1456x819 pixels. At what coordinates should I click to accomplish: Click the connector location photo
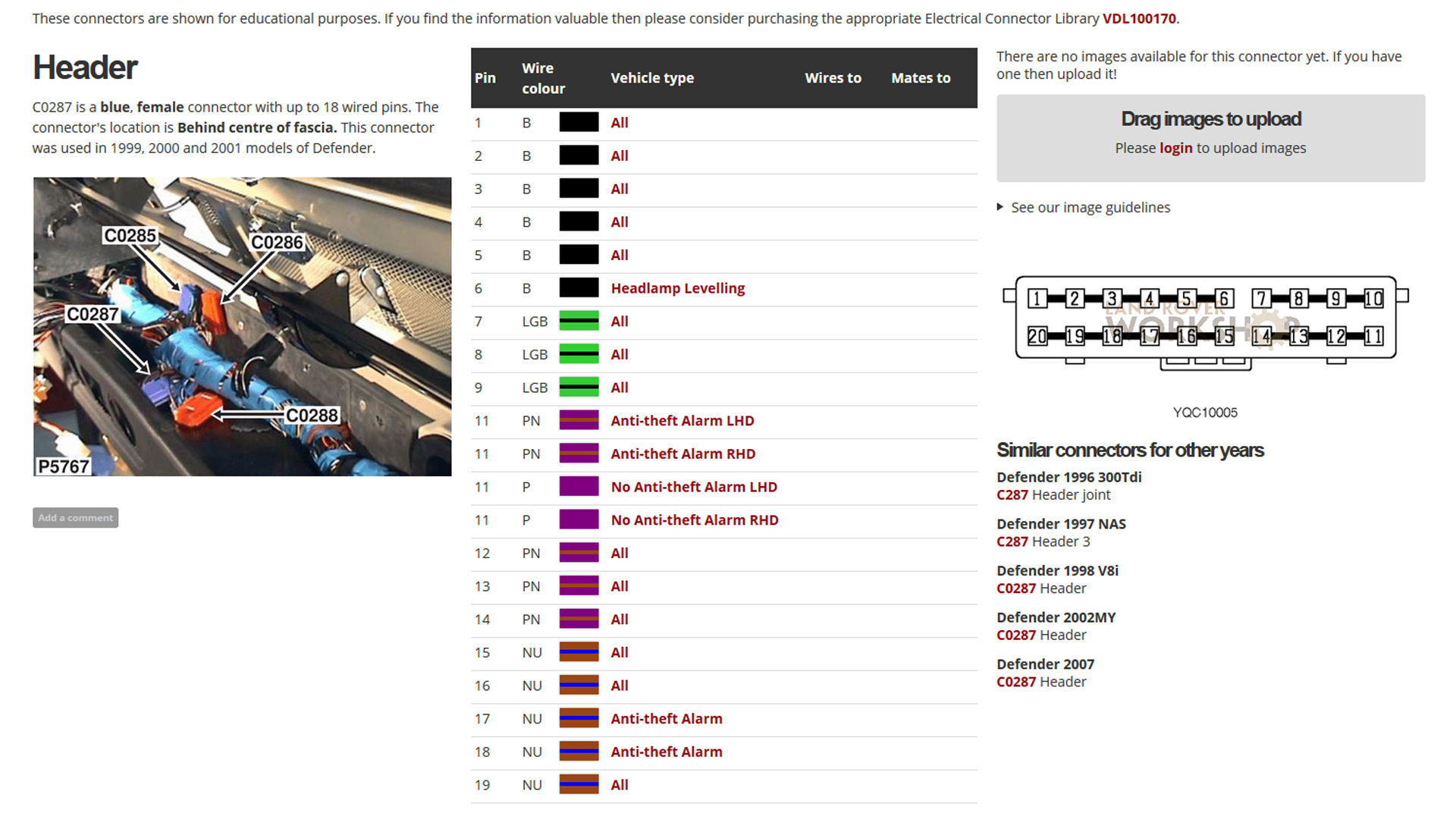[x=242, y=327]
